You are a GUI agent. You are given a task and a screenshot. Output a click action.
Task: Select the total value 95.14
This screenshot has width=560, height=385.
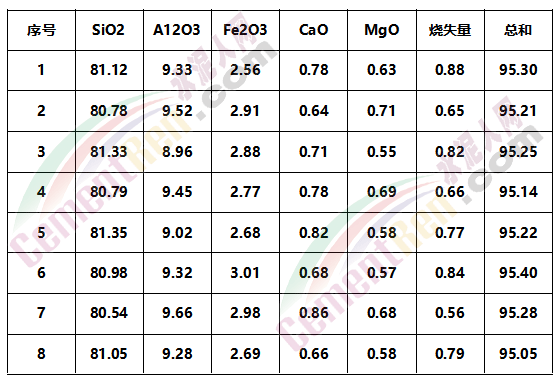(518, 192)
